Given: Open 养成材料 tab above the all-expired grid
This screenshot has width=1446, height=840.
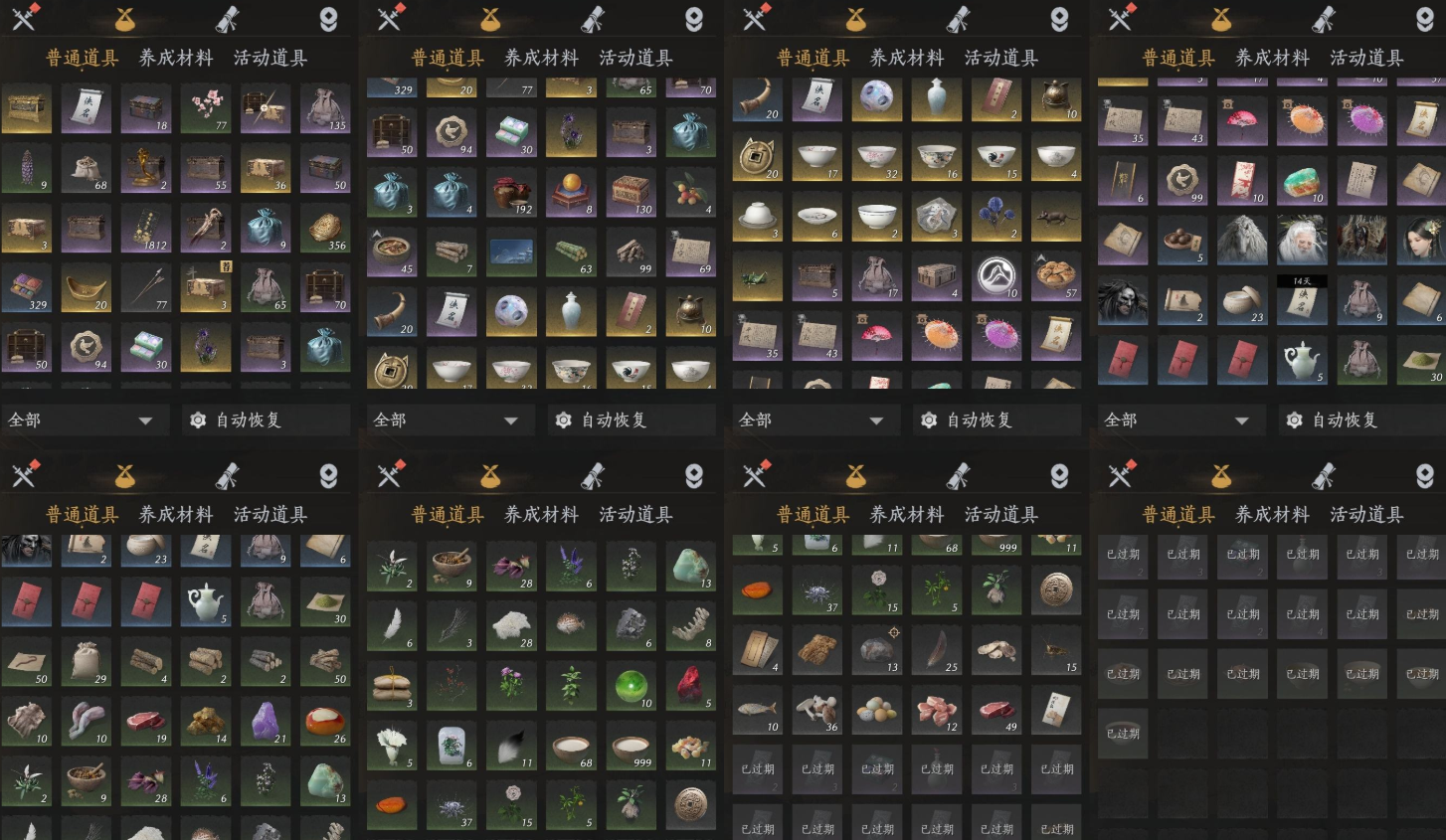Looking at the screenshot, I should 1272,515.
